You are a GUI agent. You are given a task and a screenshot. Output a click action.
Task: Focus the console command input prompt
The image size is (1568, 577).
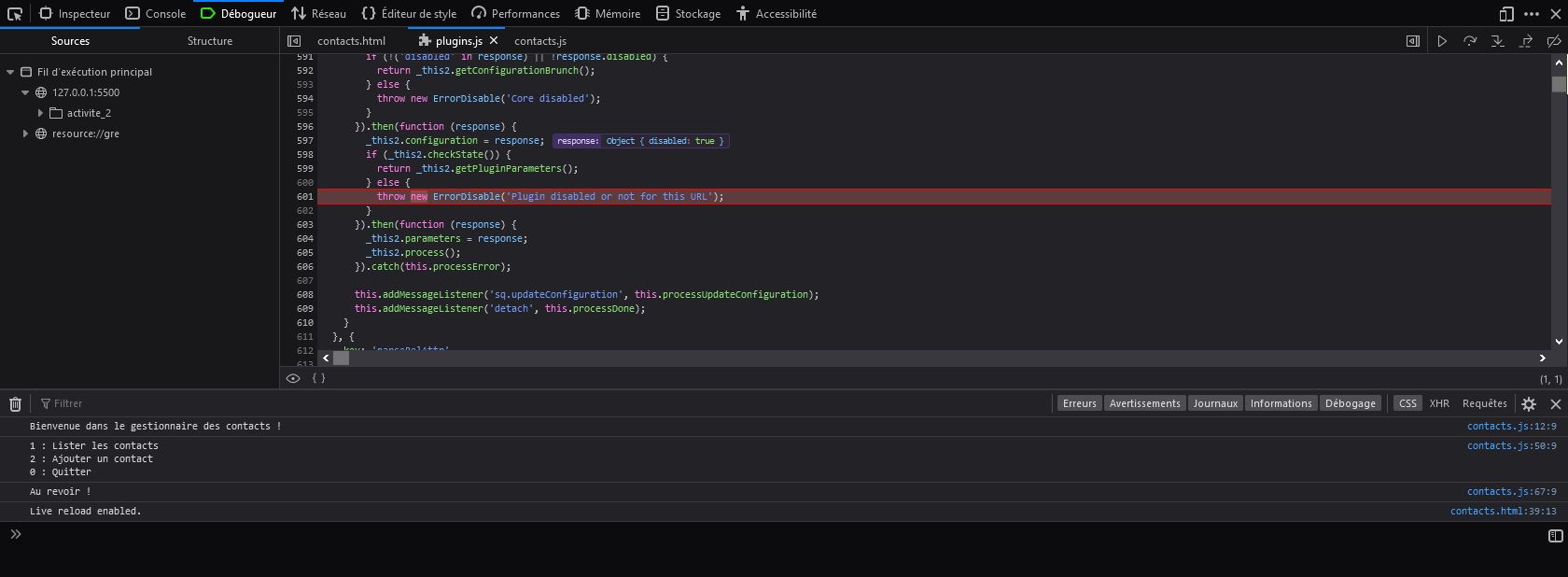[x=784, y=535]
